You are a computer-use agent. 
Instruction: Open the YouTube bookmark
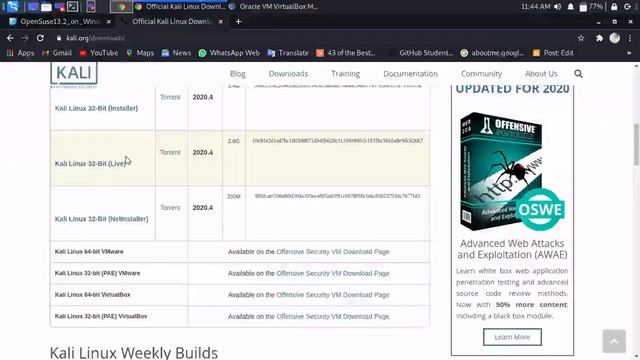[99, 53]
